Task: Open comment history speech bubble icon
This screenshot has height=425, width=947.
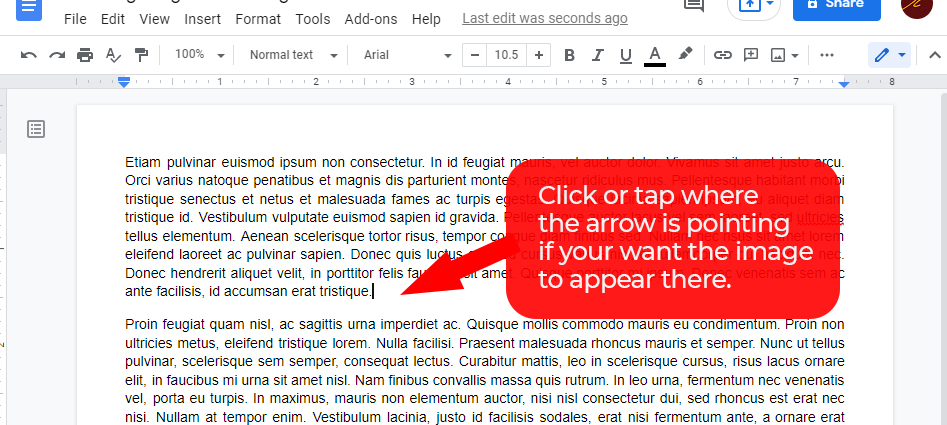Action: pyautogui.click(x=693, y=5)
